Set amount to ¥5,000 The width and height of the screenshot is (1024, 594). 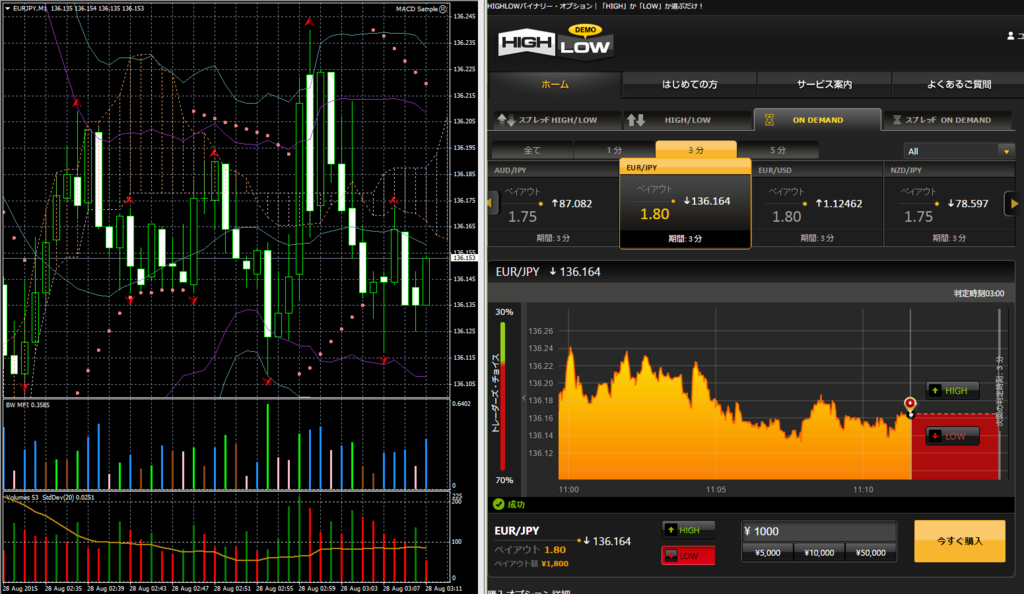point(767,553)
